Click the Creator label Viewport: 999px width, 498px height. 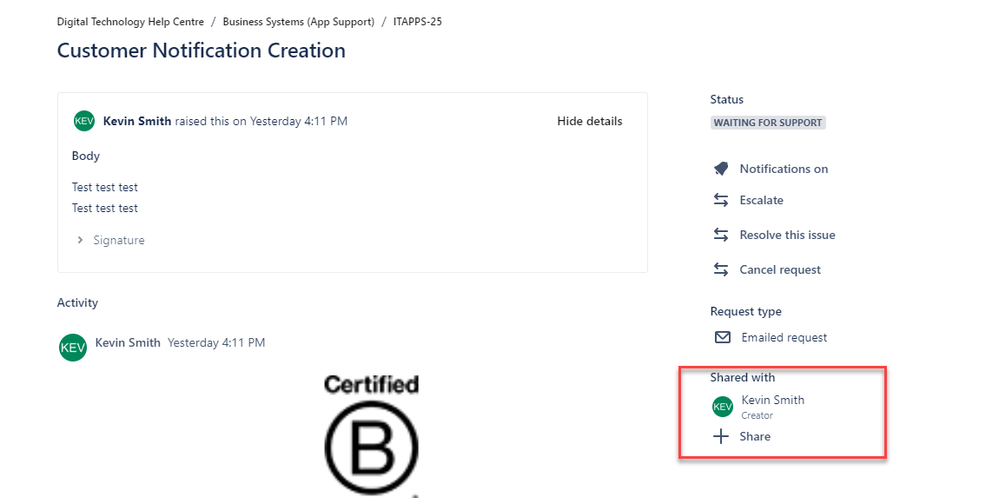point(757,415)
